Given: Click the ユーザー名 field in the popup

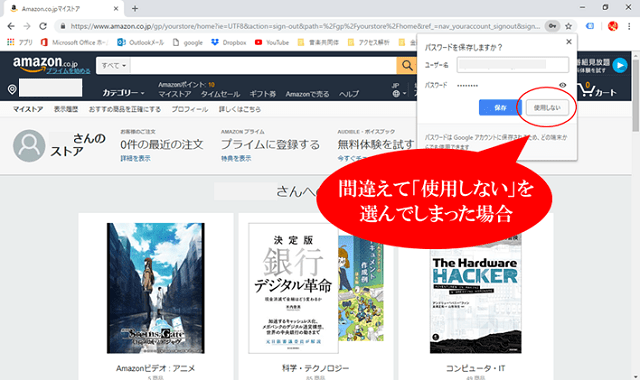Looking at the screenshot, I should (513, 65).
